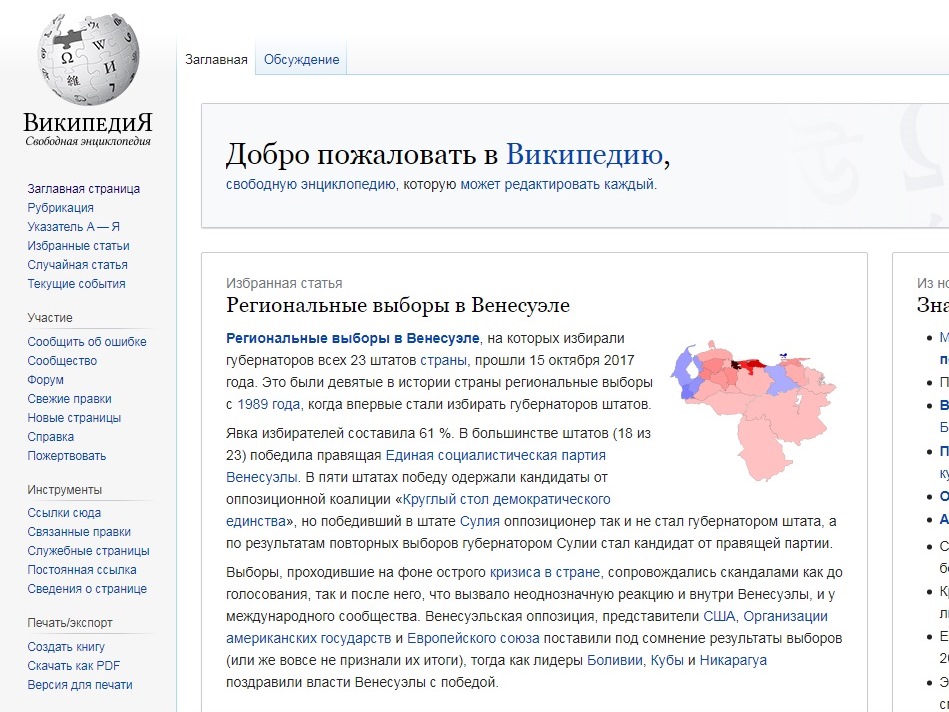View Свежие правки
Screen dimensions: 949x712
click(x=69, y=398)
